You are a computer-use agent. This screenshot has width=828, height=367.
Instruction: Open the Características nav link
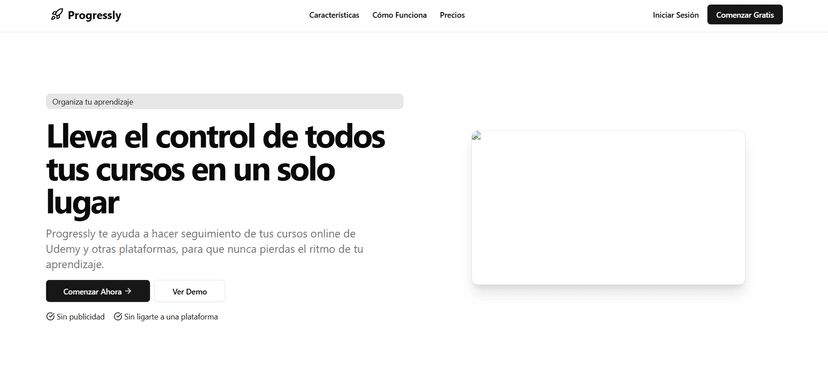334,15
